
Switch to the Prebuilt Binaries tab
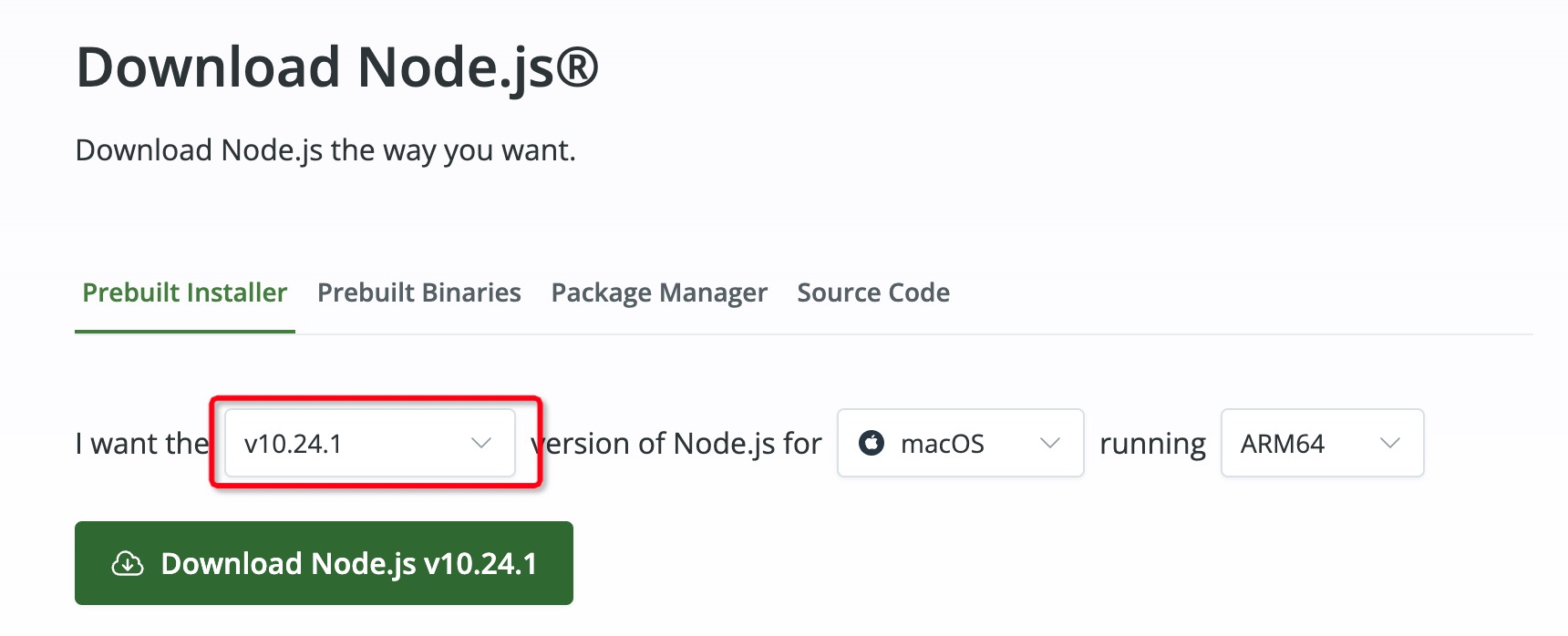[418, 292]
